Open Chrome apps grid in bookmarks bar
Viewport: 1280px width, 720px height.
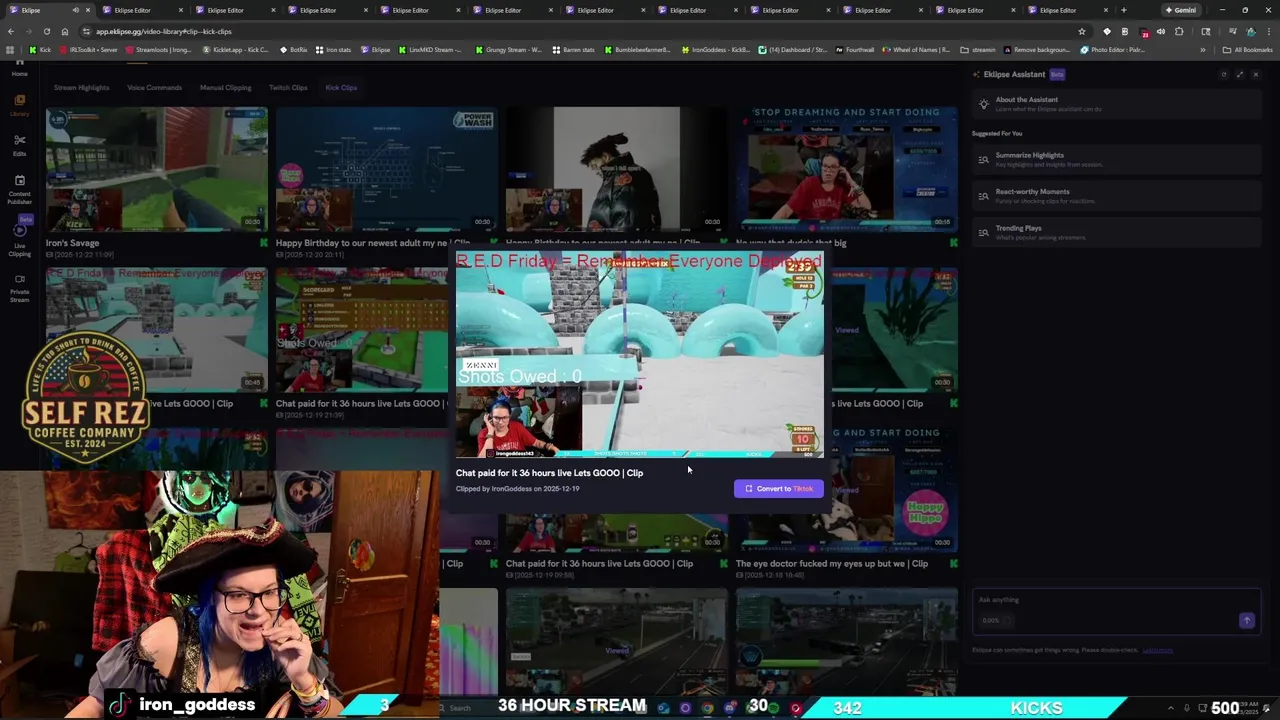tap(10, 49)
